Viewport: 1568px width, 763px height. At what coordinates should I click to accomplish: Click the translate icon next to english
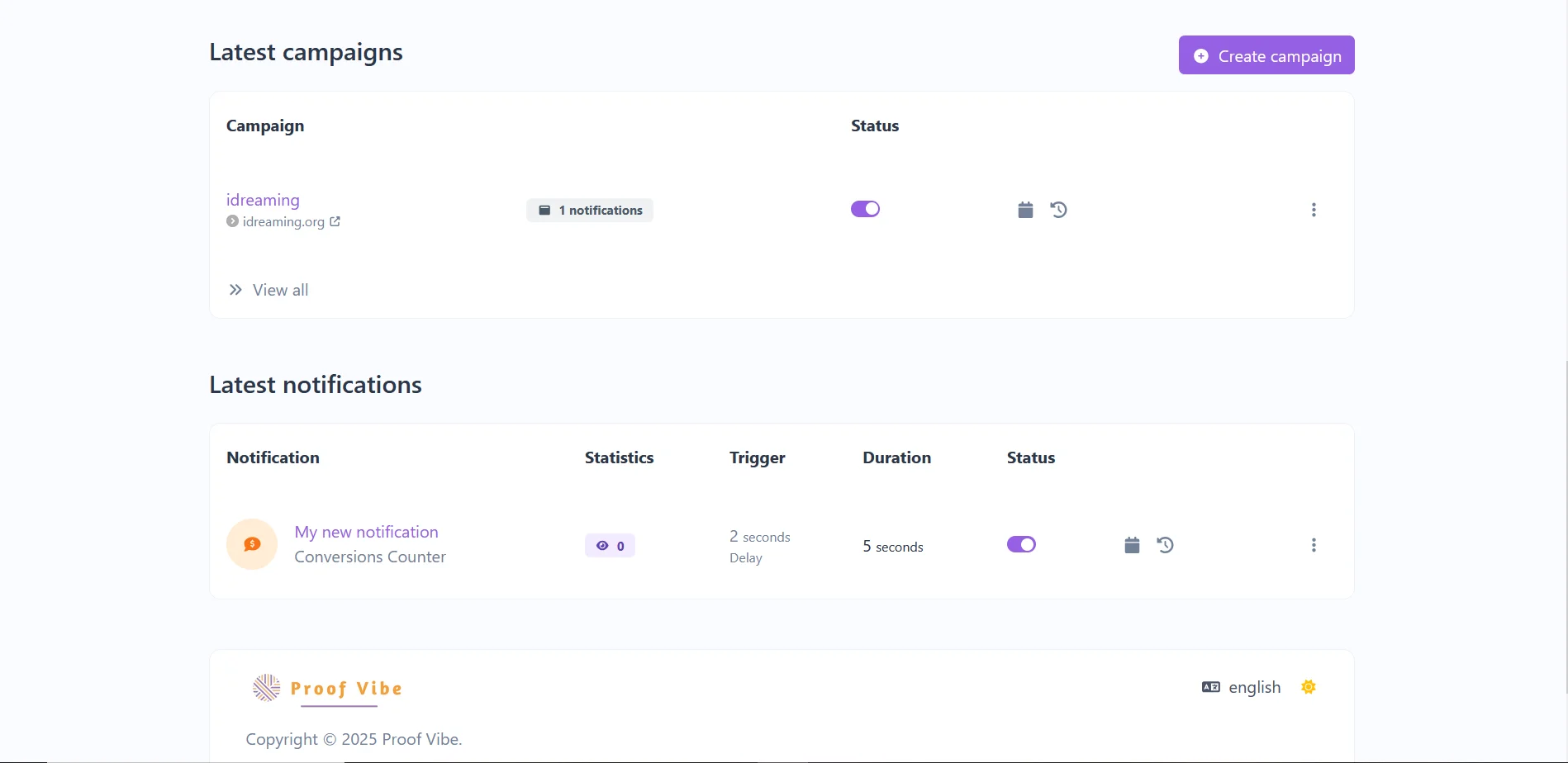1210,686
